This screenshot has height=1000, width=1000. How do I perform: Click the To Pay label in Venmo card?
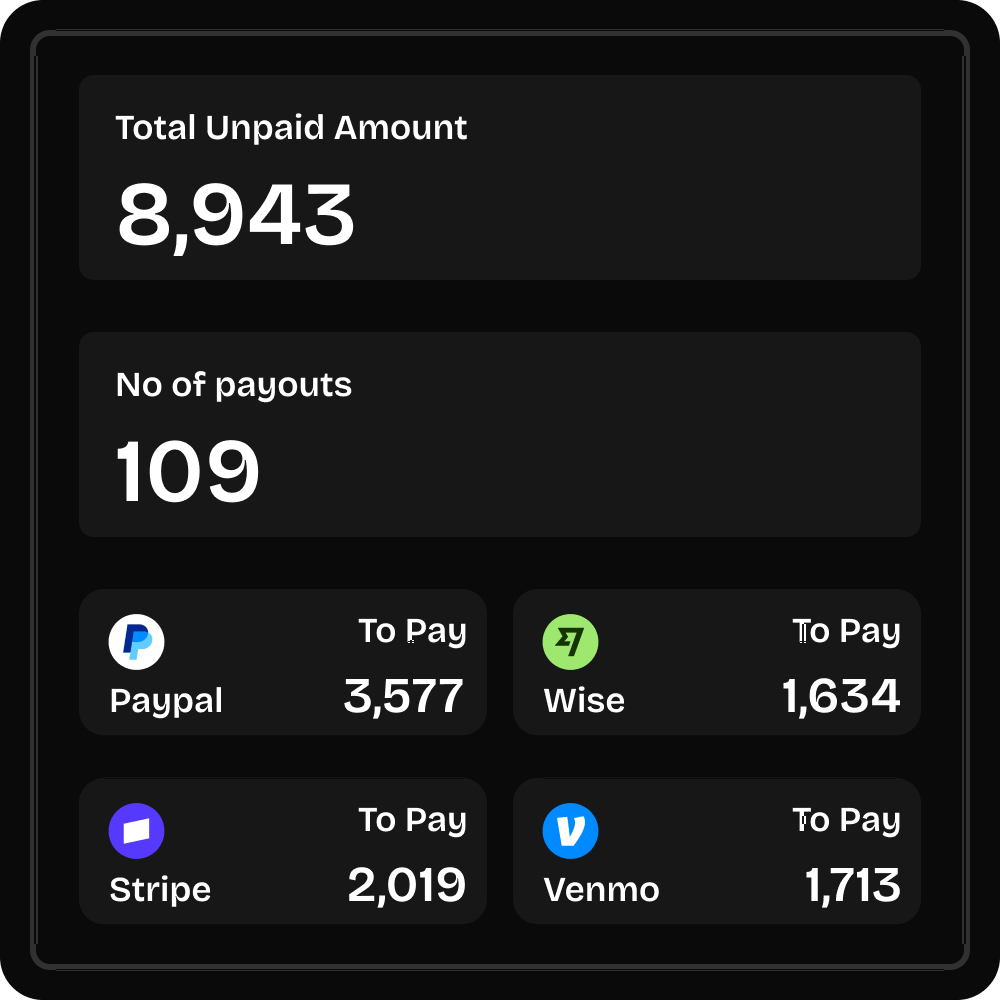846,821
